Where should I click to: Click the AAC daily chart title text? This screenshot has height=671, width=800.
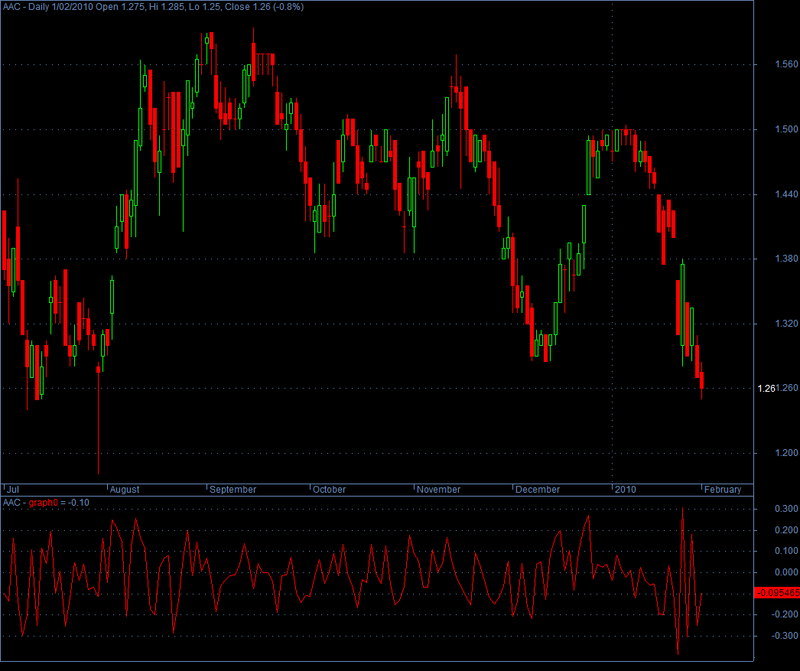(x=153, y=7)
